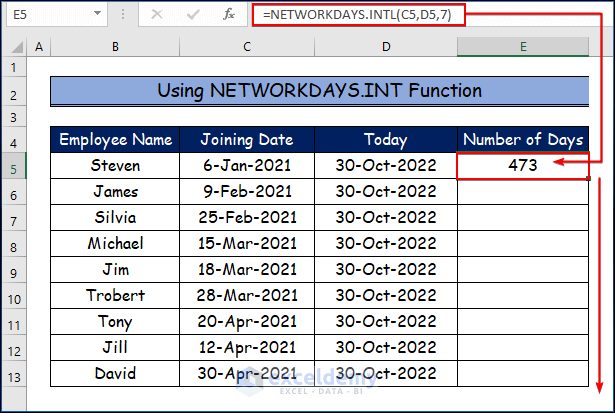Click the 'Today' header cell

point(386,139)
